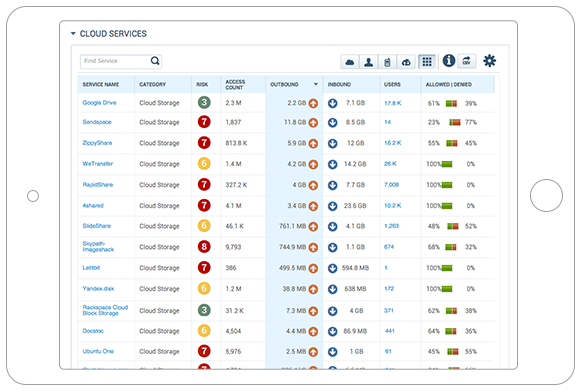Viewport: 581px width, 392px height.
Task: Open Skypath-Imageshack service link
Action: click(98, 246)
